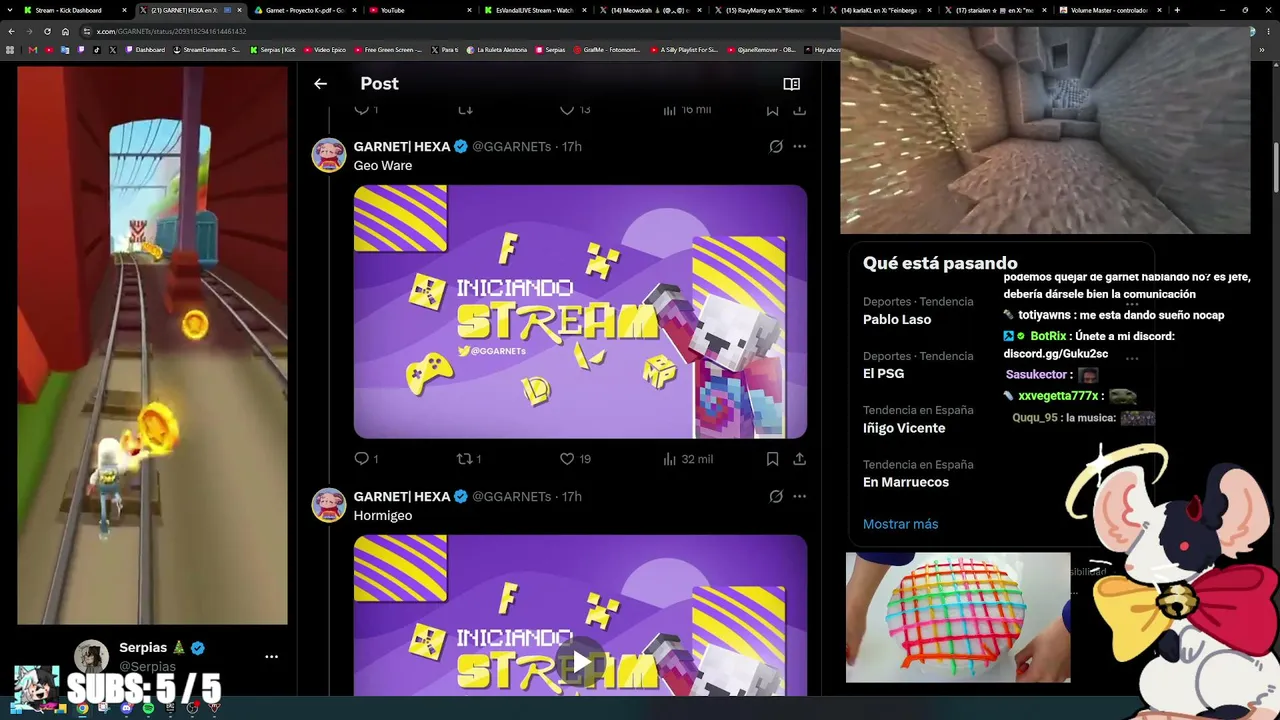Play the Hormigeo post video
1280x720 pixels.
coord(580,662)
